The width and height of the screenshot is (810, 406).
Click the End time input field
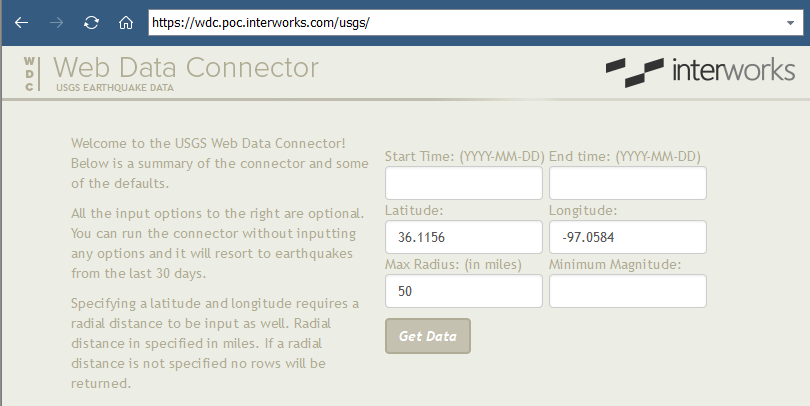[x=628, y=183]
